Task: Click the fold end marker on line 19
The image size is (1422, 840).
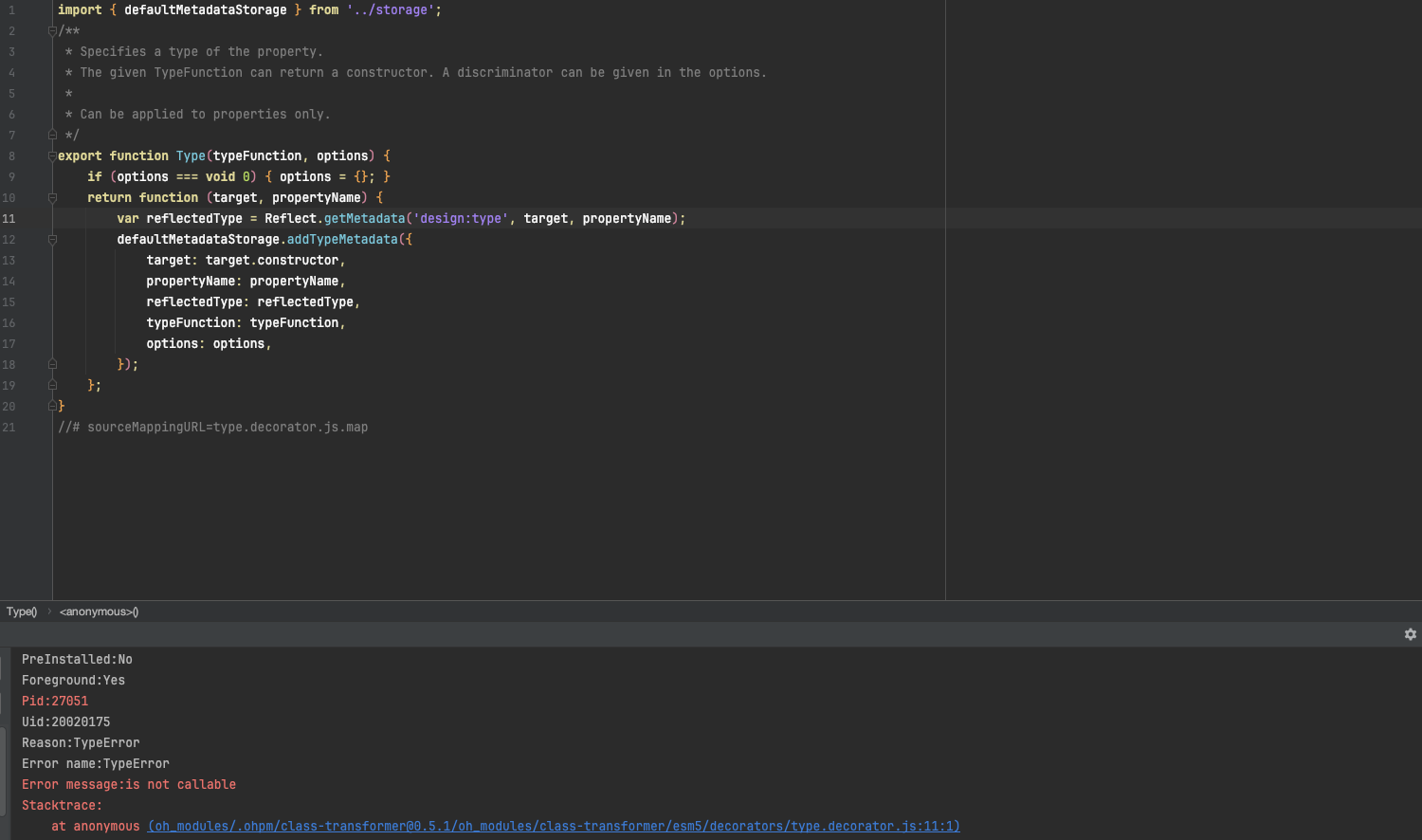Action: coord(52,386)
